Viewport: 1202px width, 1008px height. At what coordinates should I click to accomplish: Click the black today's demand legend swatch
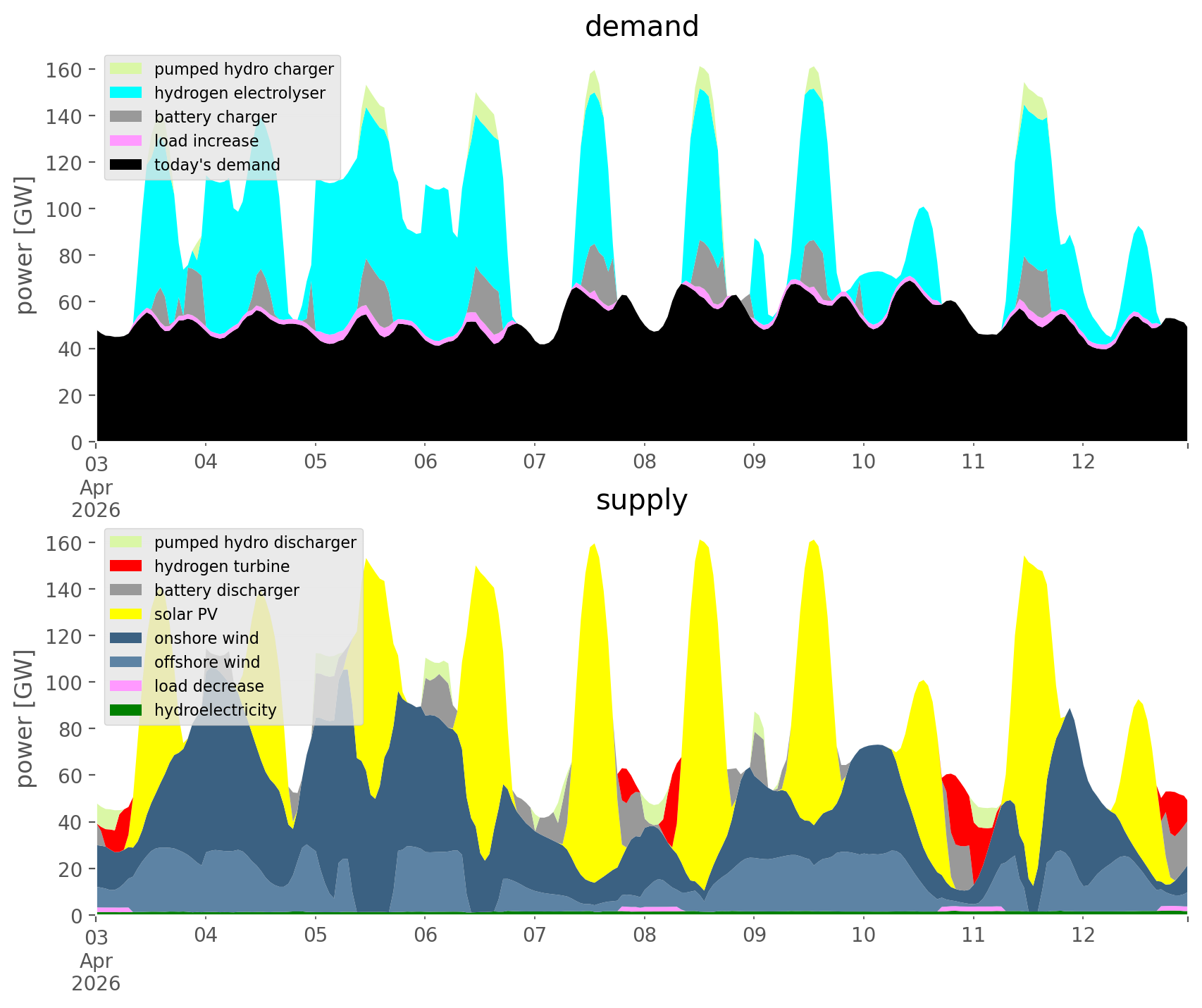coord(126,165)
